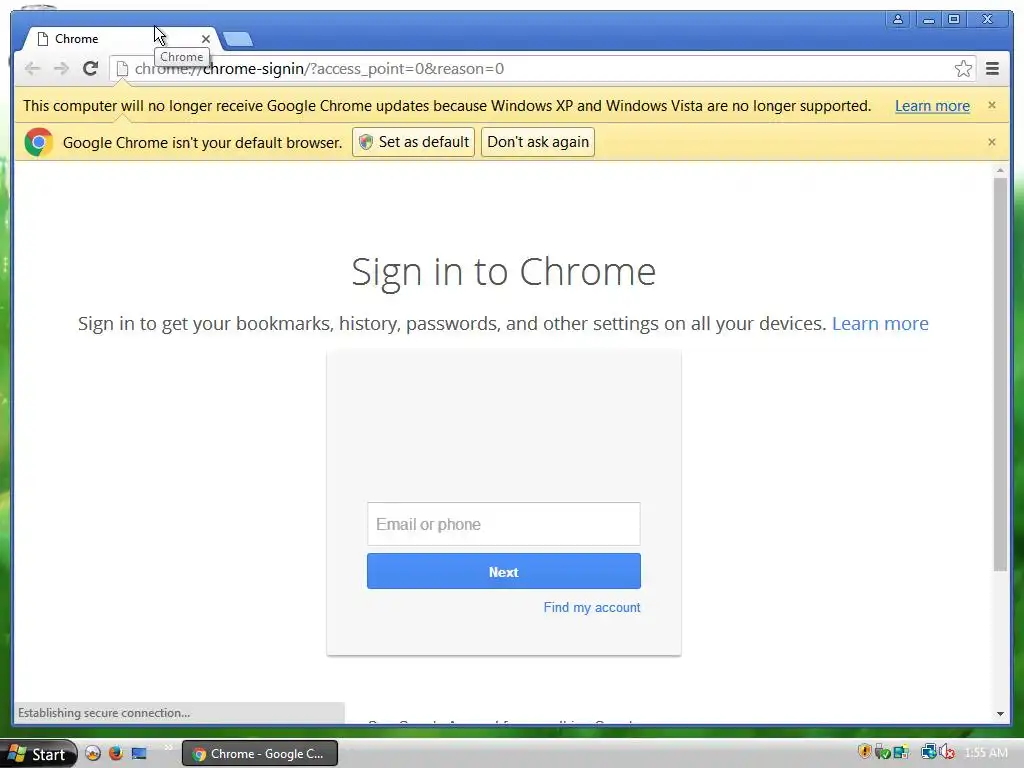1024x768 pixels.
Task: Minimize the Chrome window
Action: coord(927,20)
